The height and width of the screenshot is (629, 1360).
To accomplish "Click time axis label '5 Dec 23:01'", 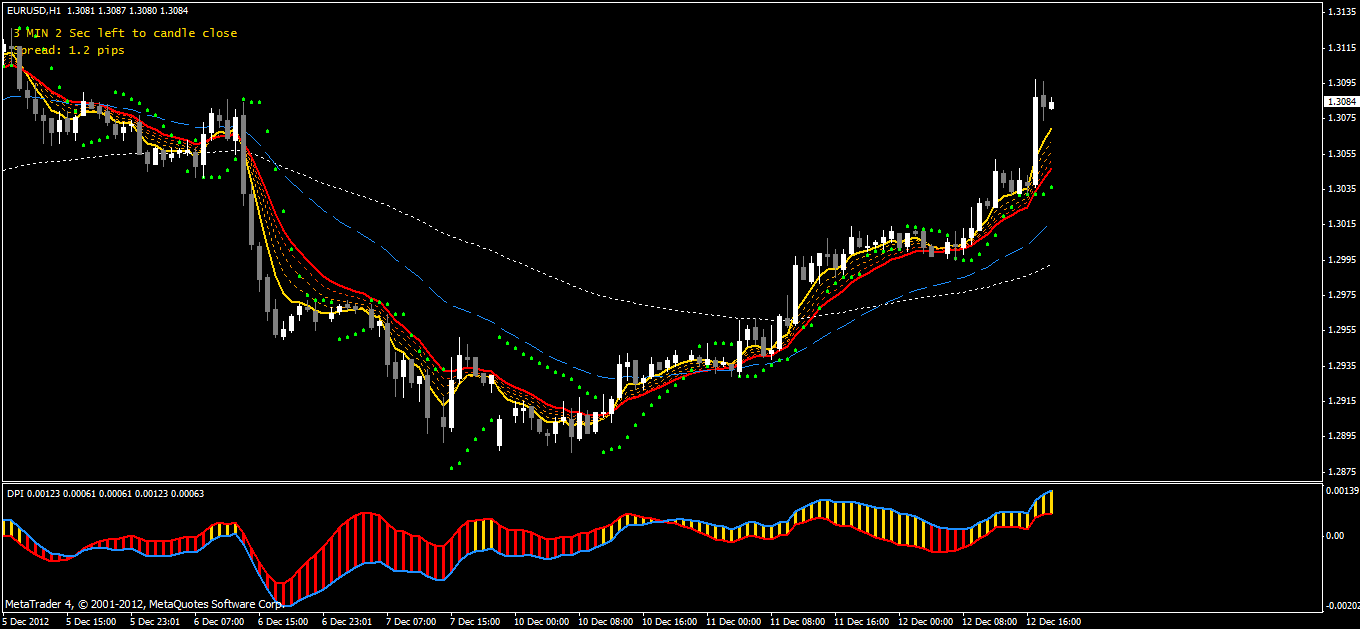I will click(155, 621).
